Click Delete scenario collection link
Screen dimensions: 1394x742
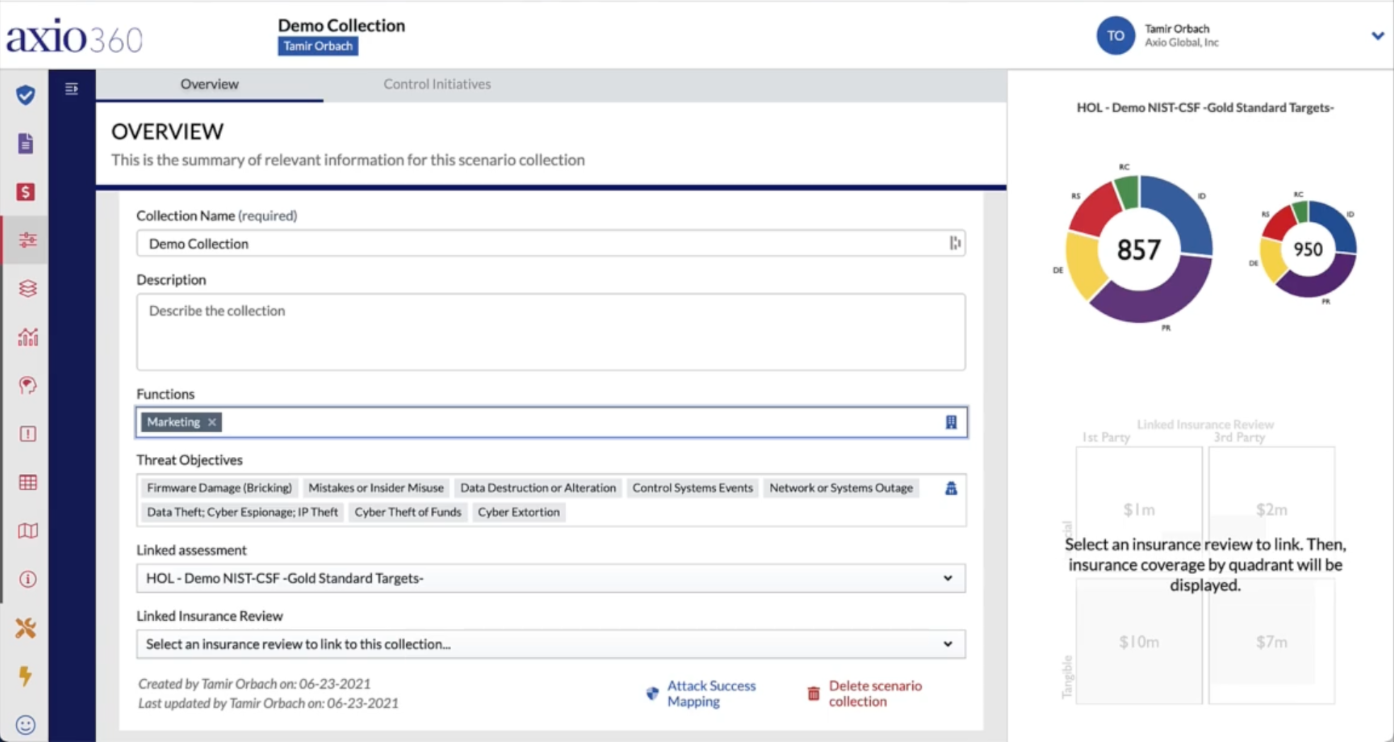pyautogui.click(x=875, y=693)
